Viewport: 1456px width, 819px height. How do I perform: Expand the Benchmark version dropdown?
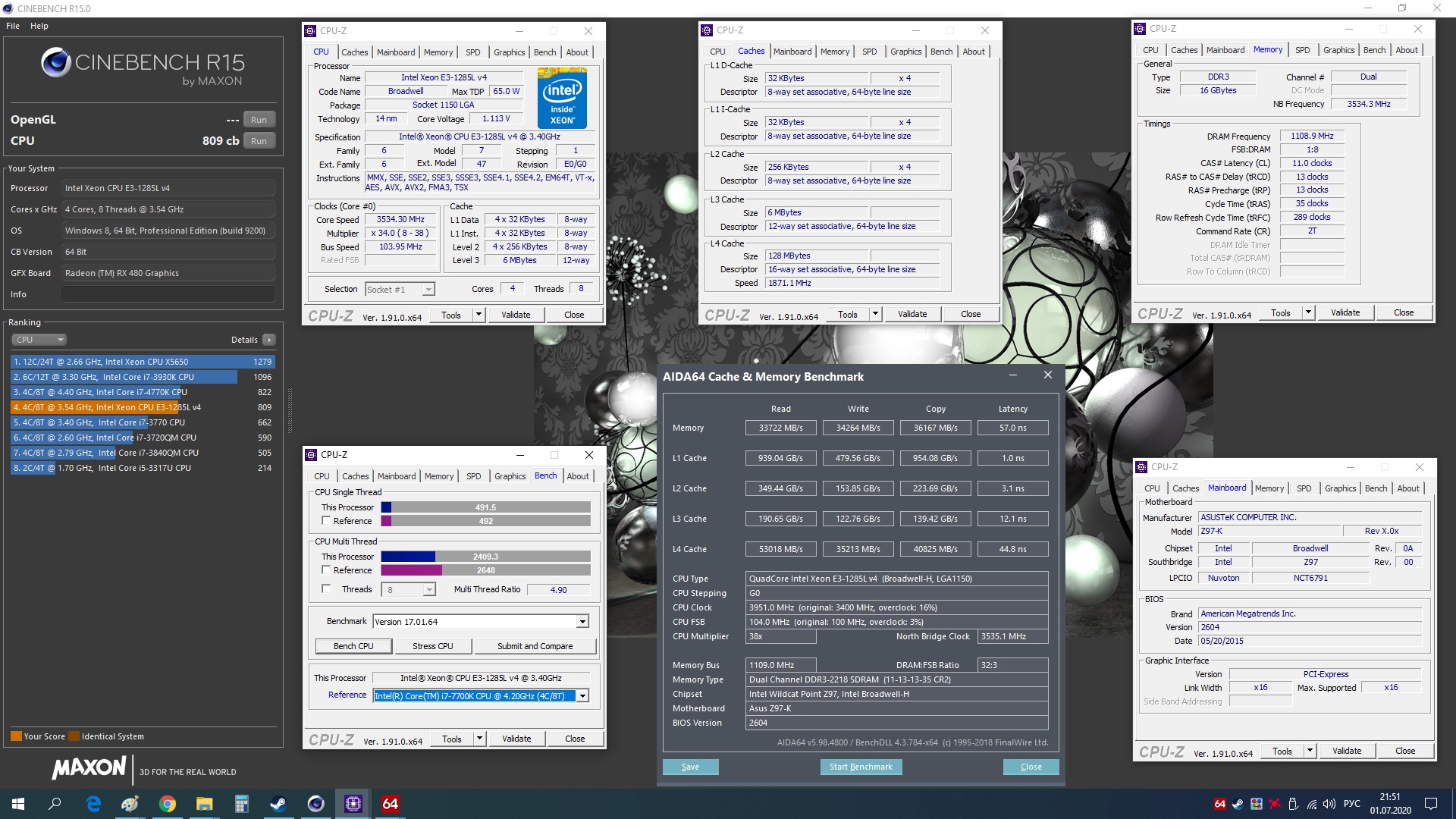coord(582,622)
